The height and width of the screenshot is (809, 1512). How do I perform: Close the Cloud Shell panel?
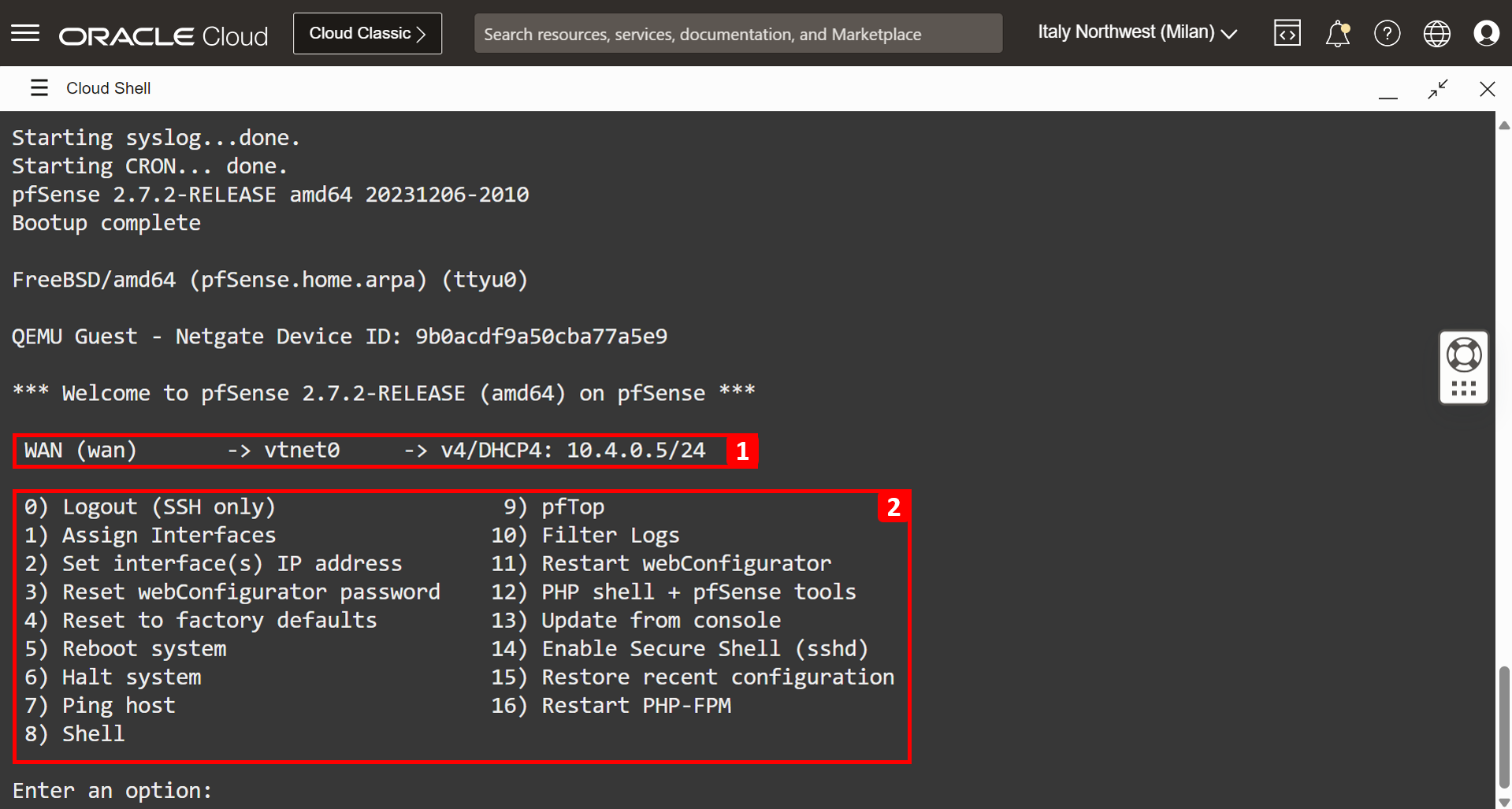coord(1488,89)
